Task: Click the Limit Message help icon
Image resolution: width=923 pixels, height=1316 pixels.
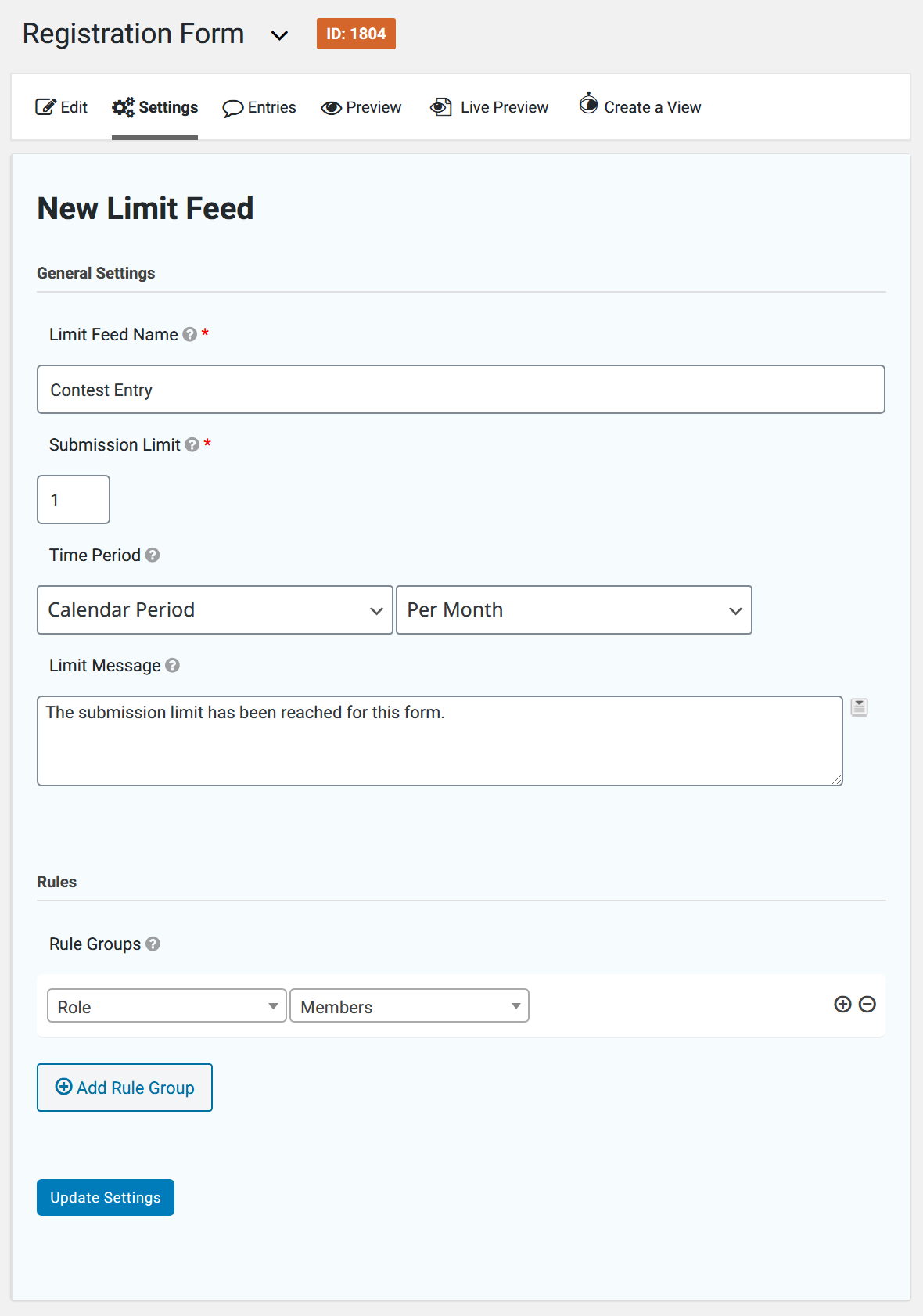Action: point(173,665)
